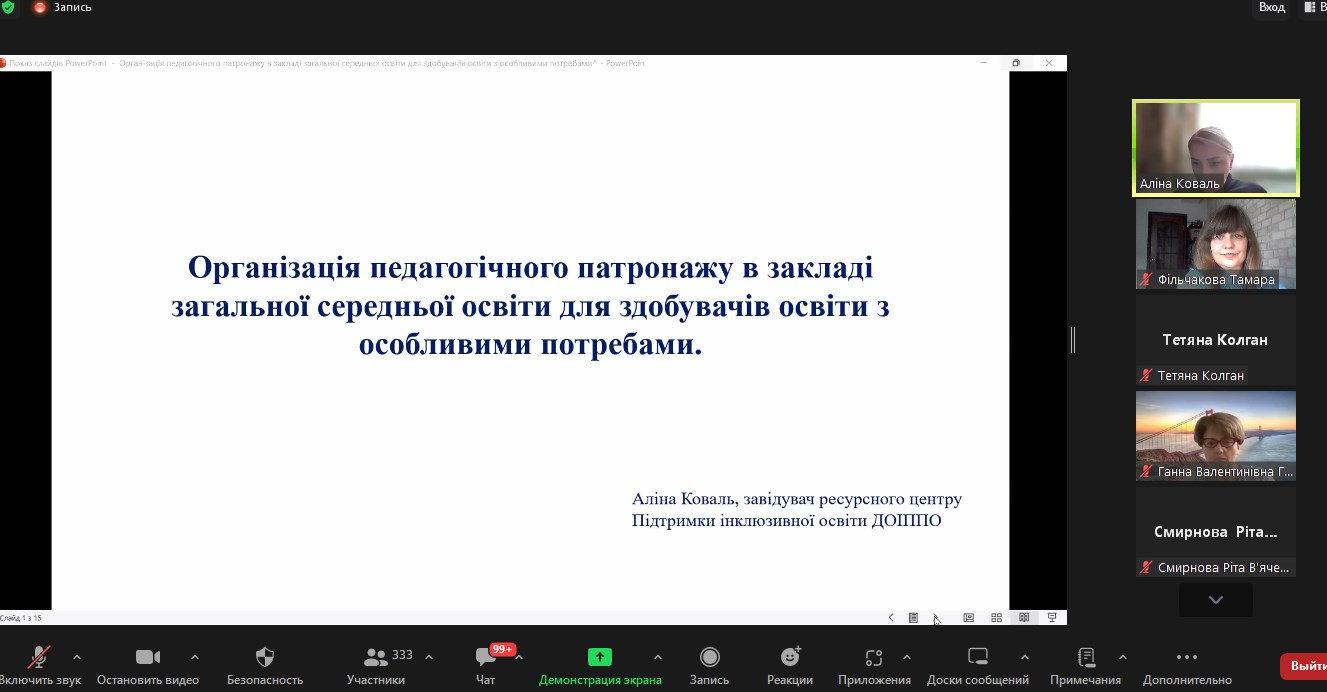Open the Security (Безопасность) shield icon
The height and width of the screenshot is (692, 1327).
tap(265, 657)
